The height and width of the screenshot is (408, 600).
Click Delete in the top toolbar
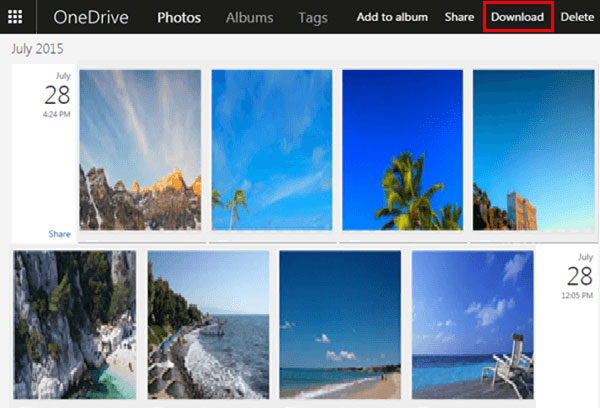click(576, 17)
